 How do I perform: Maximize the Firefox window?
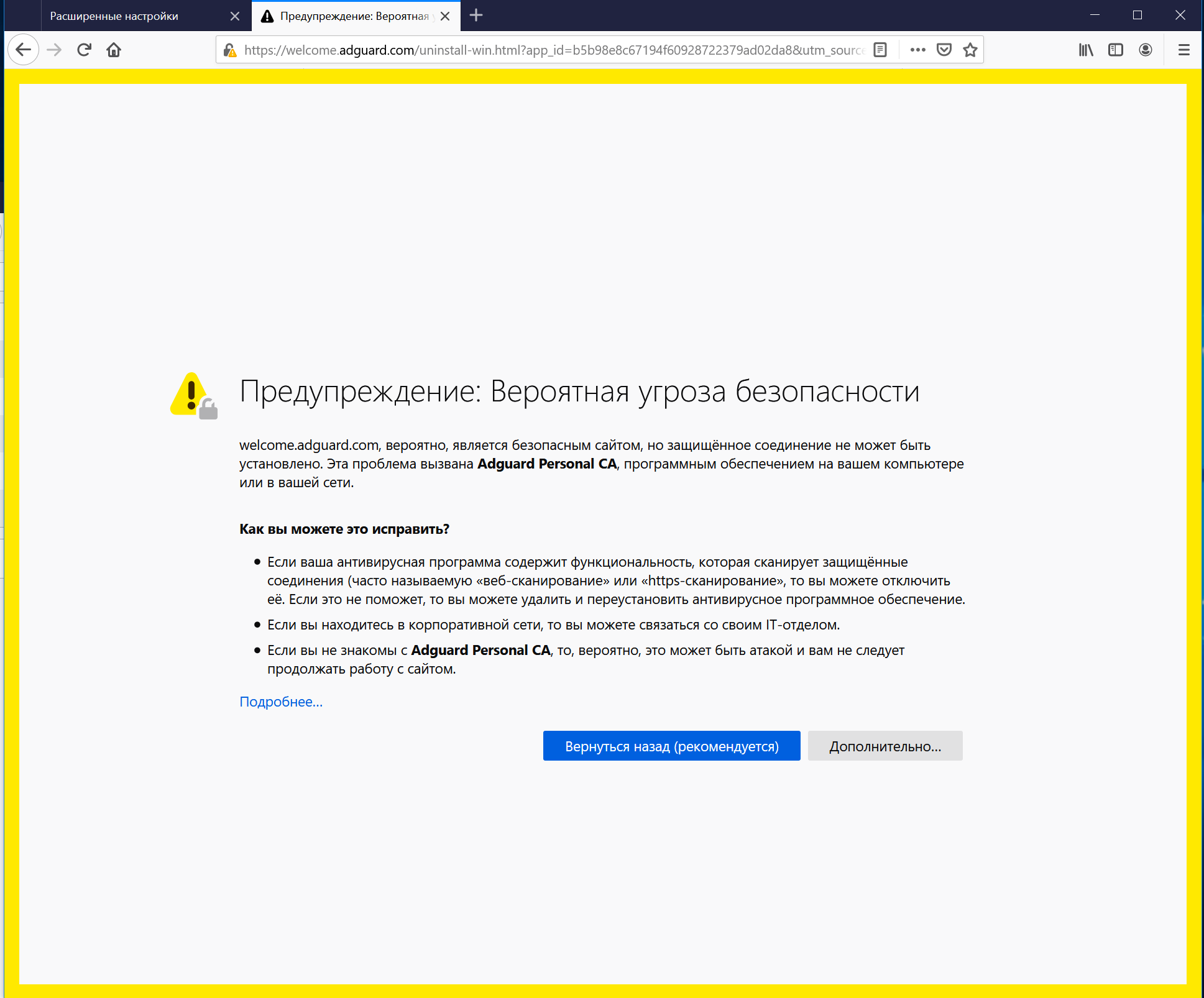coord(1137,15)
